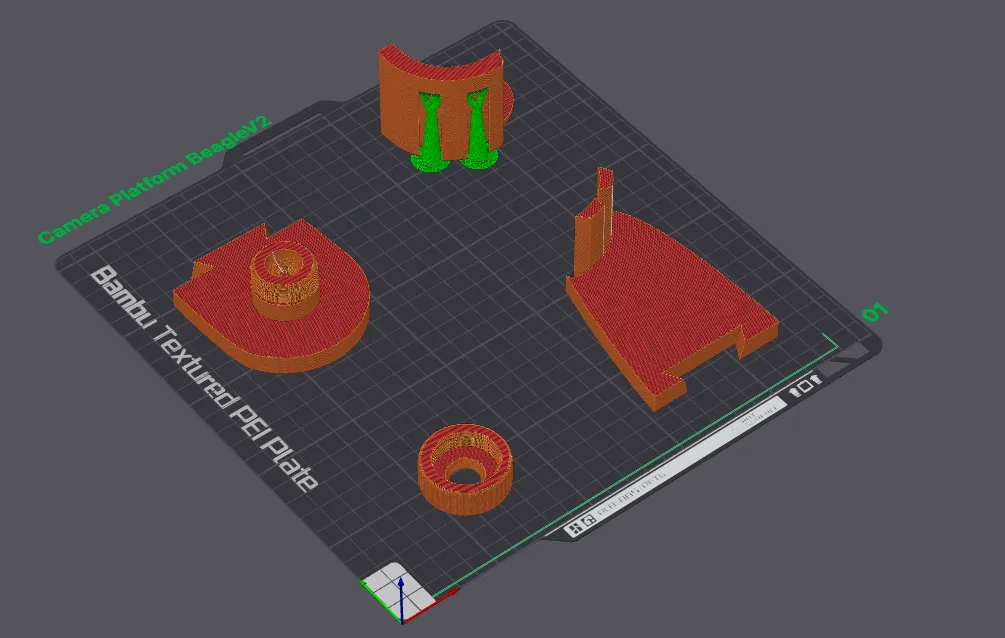
Task: Click the plate number '01' label
Action: tap(875, 312)
